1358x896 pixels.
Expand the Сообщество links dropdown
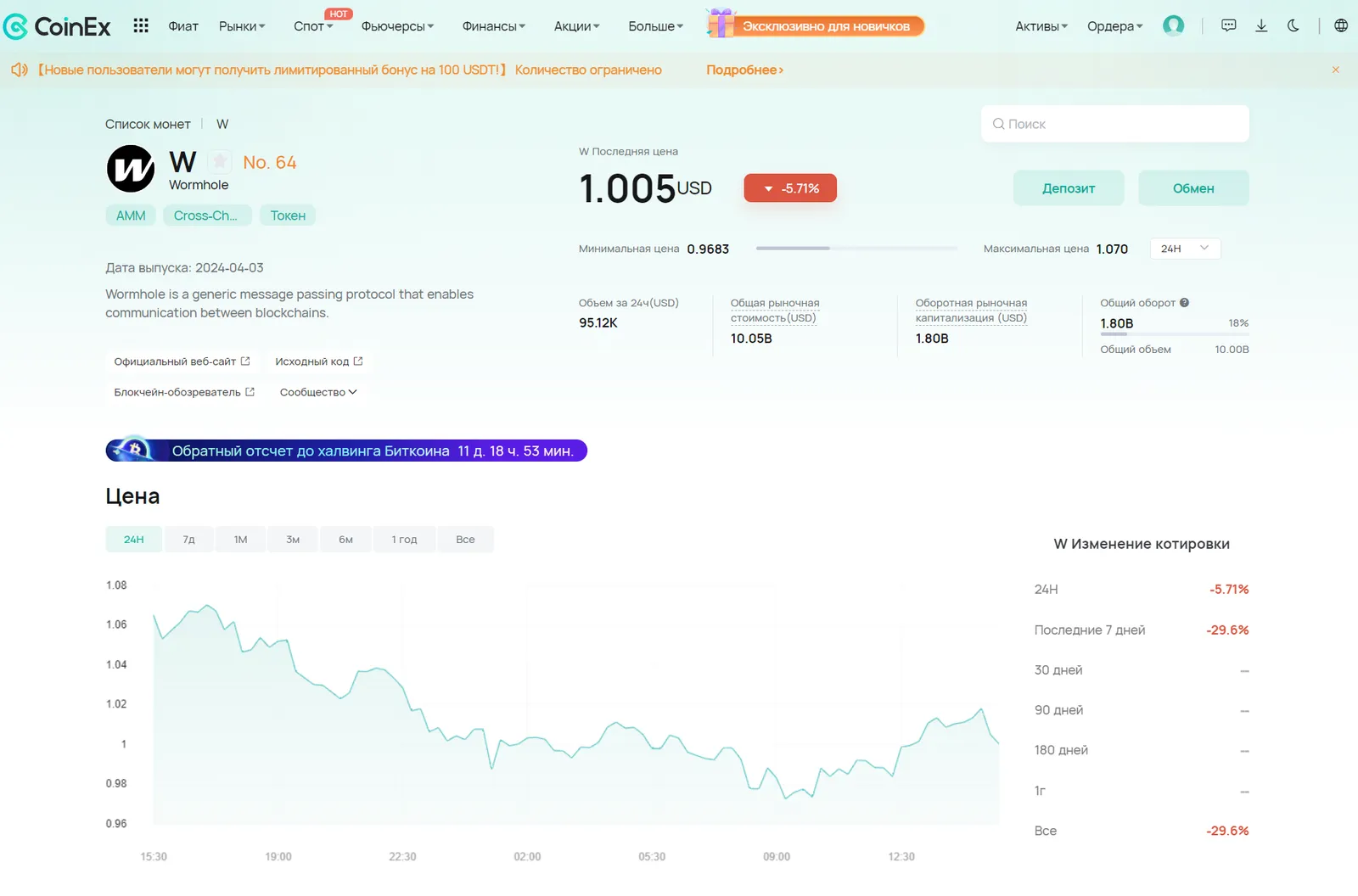318,392
